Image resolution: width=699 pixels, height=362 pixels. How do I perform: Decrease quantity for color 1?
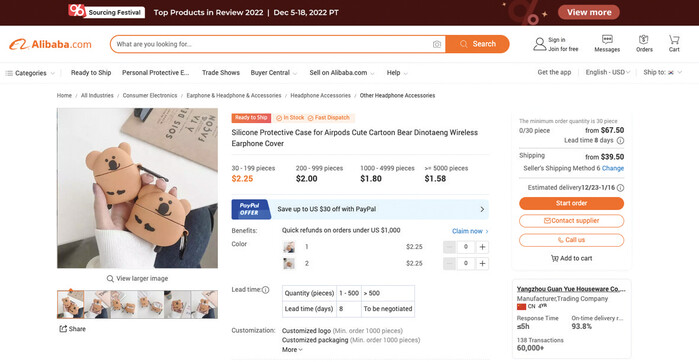(x=449, y=247)
